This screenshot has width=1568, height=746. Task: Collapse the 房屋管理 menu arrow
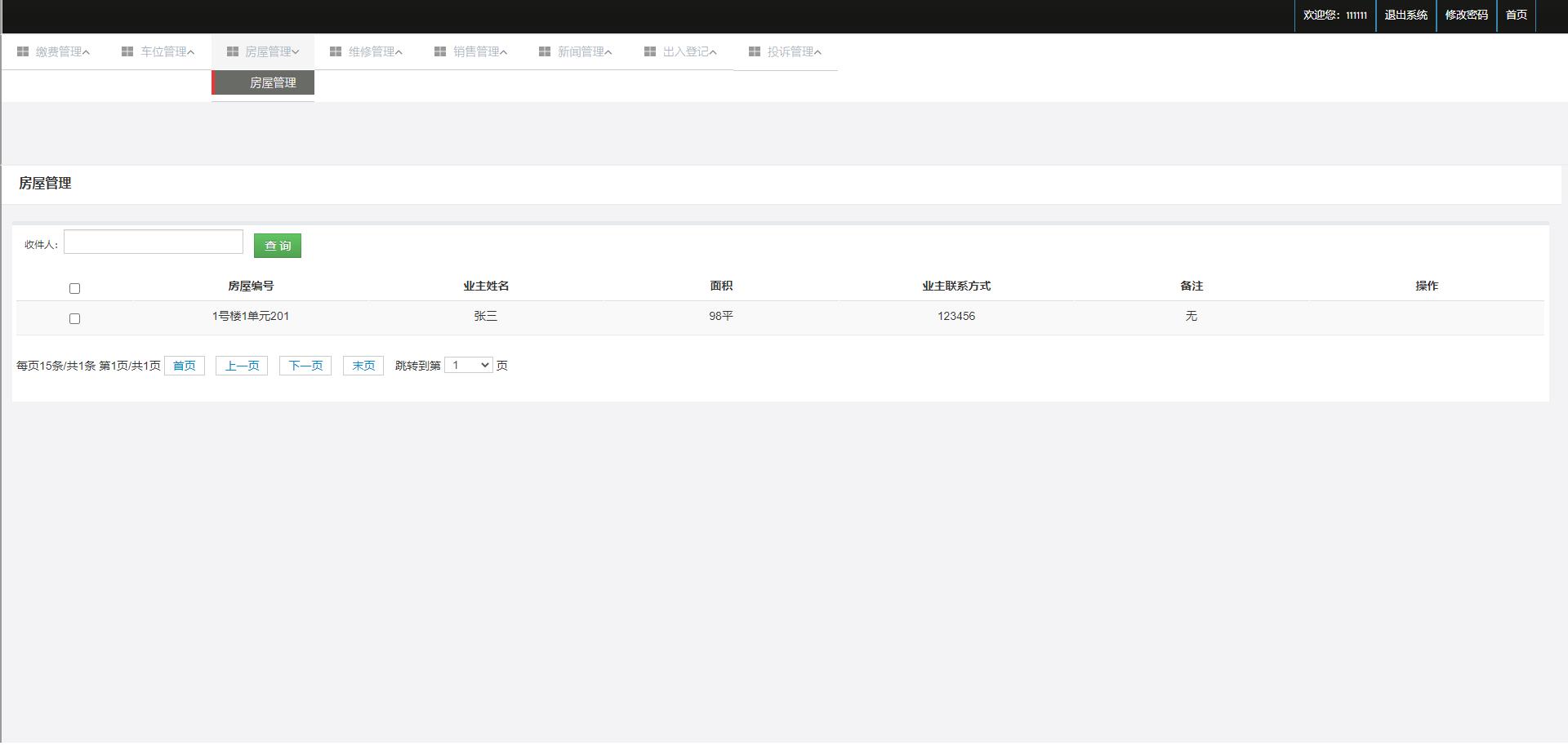(x=295, y=52)
